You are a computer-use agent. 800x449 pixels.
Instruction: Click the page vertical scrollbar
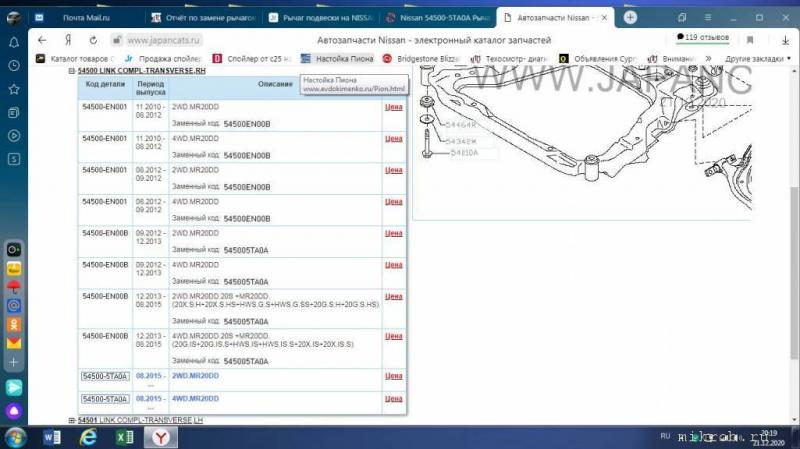pyautogui.click(x=794, y=272)
